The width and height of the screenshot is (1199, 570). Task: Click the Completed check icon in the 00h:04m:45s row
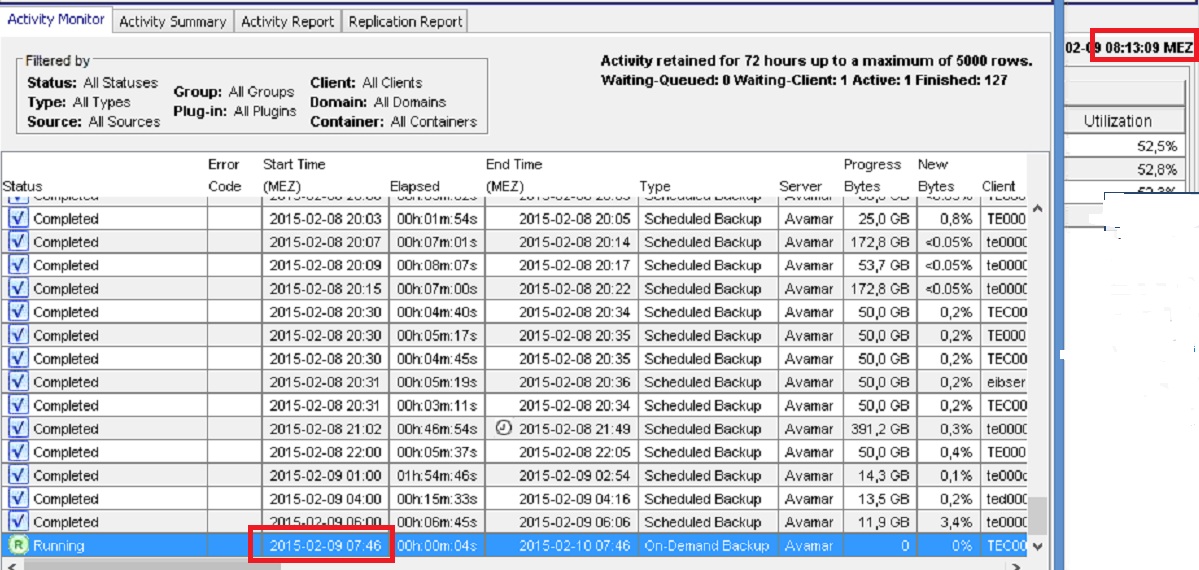(18, 359)
